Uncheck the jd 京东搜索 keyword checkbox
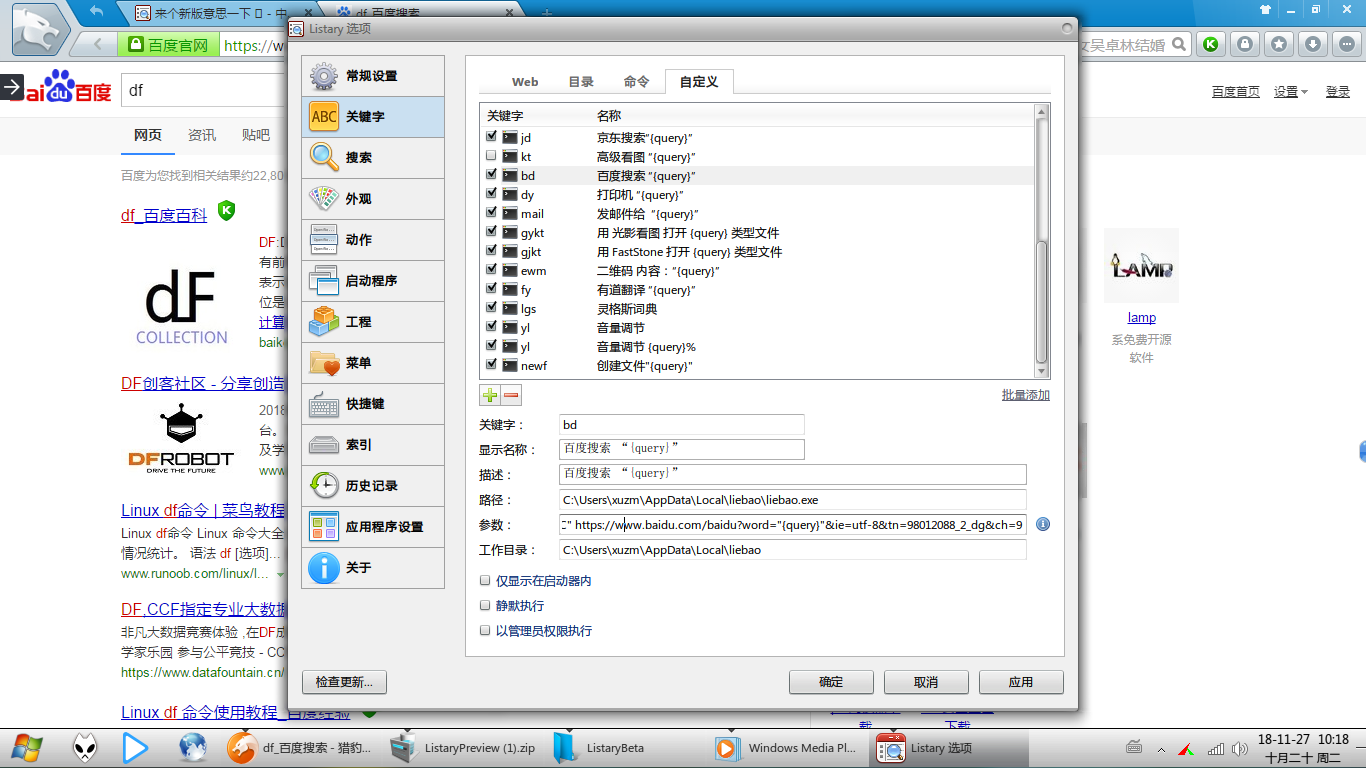The height and width of the screenshot is (768, 1366). click(491, 137)
